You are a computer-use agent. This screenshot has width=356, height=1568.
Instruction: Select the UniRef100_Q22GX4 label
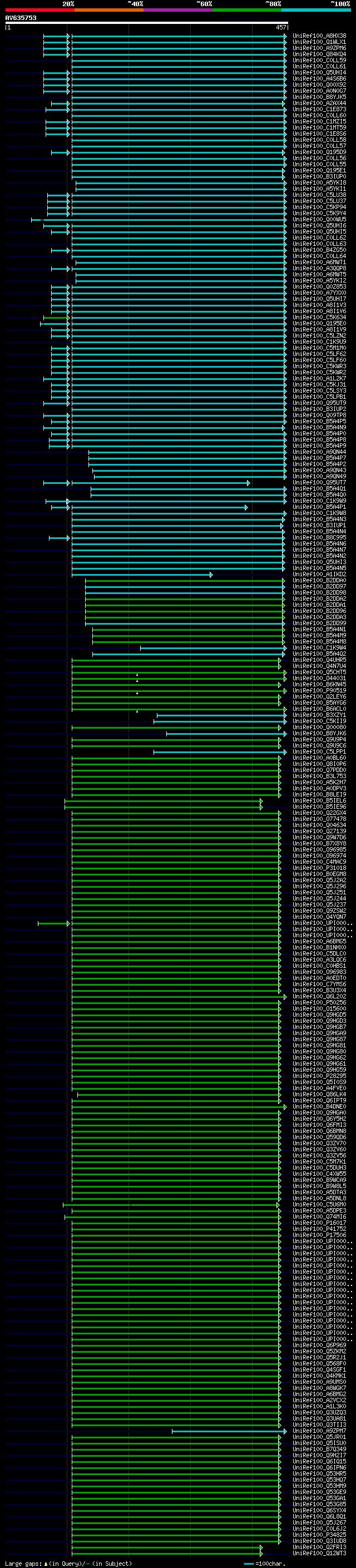[319, 813]
